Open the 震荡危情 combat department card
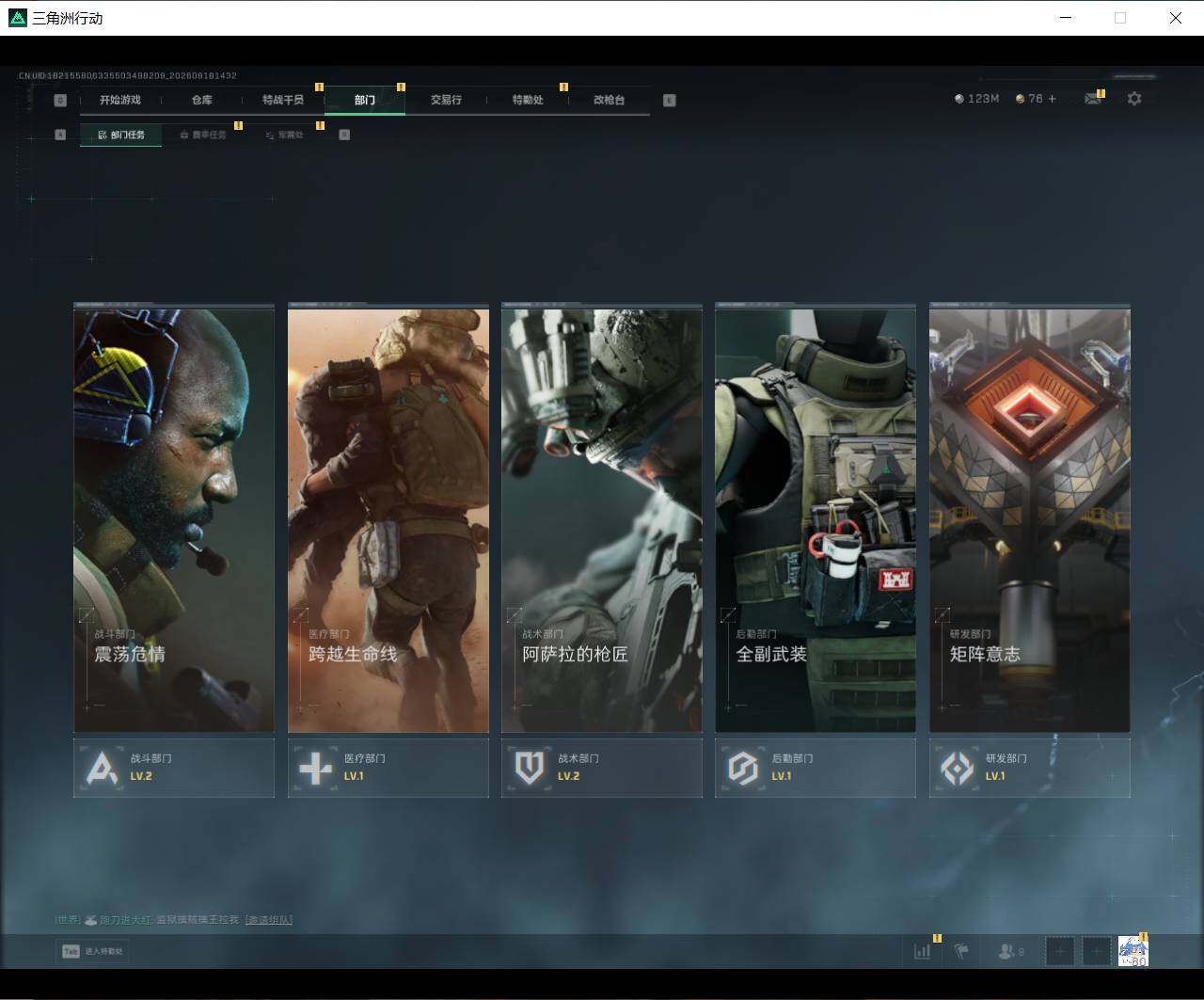Viewport: 1204px width, 1000px height. (x=174, y=518)
